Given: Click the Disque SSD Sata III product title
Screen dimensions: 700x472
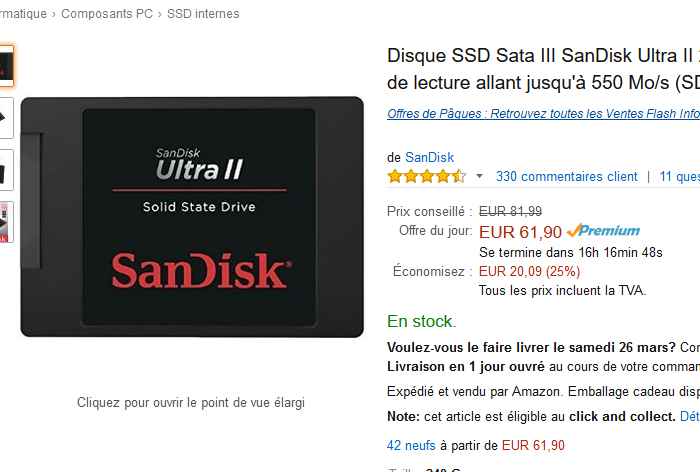Looking at the screenshot, I should pyautogui.click(x=543, y=69).
